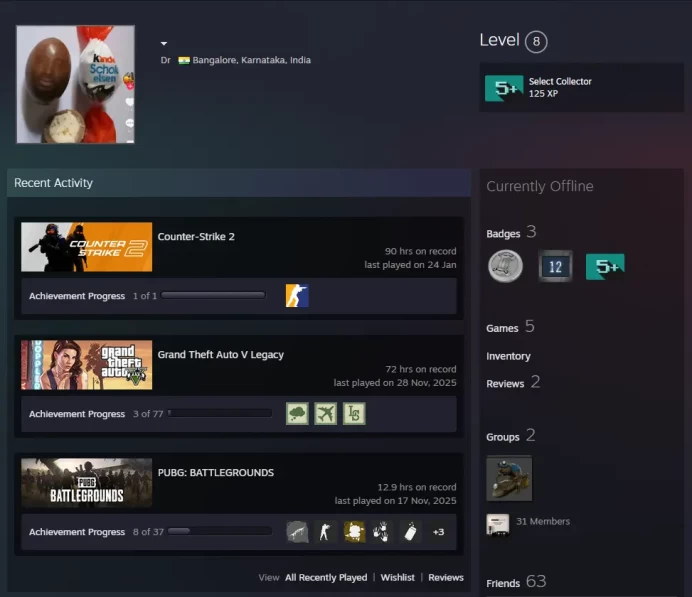This screenshot has height=597, width=692.
Task: Click the PUBG handprints achievement icon
Action: click(382, 532)
